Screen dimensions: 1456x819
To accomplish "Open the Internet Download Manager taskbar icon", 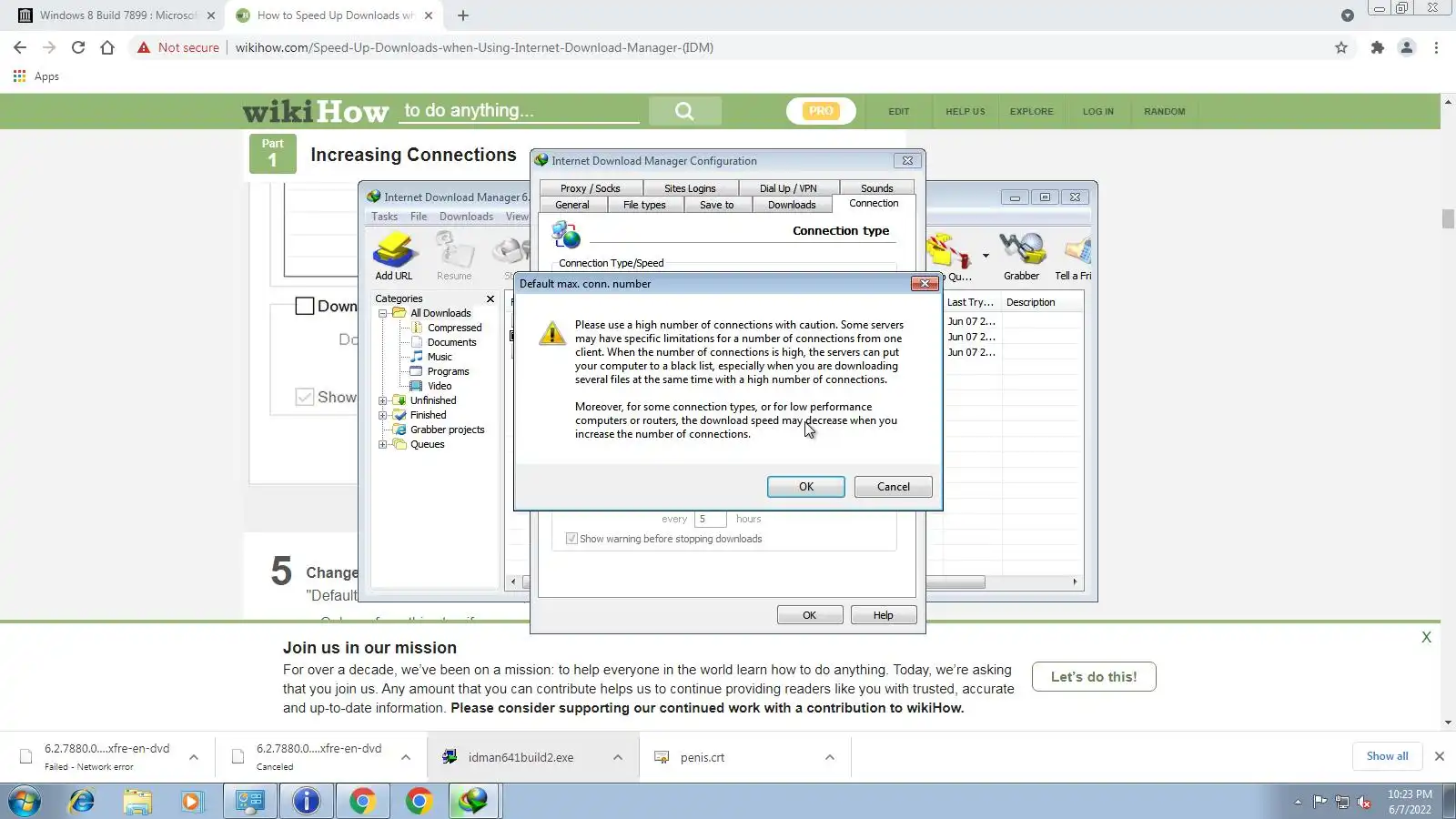I will (473, 802).
